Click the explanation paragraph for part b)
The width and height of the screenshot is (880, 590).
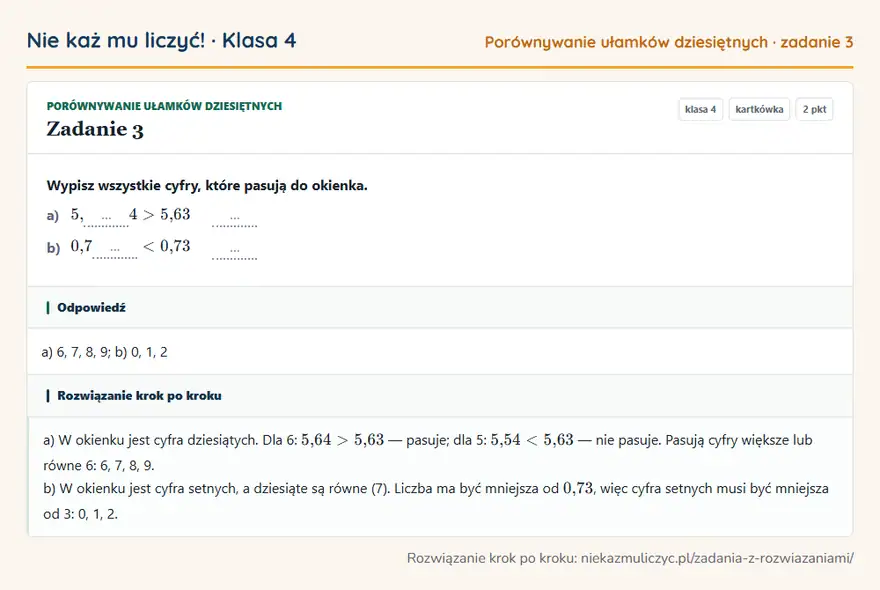[x=436, y=501]
